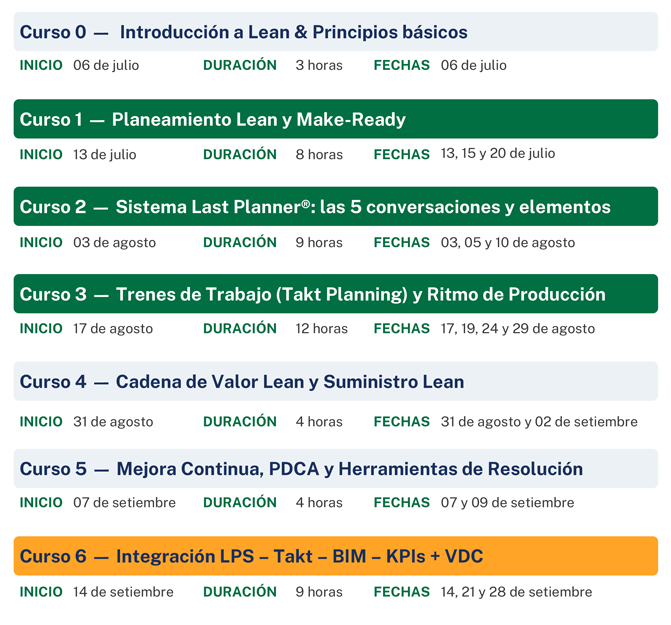Select start date 03 de agosto
This screenshot has height=625, width=671.
[114, 243]
